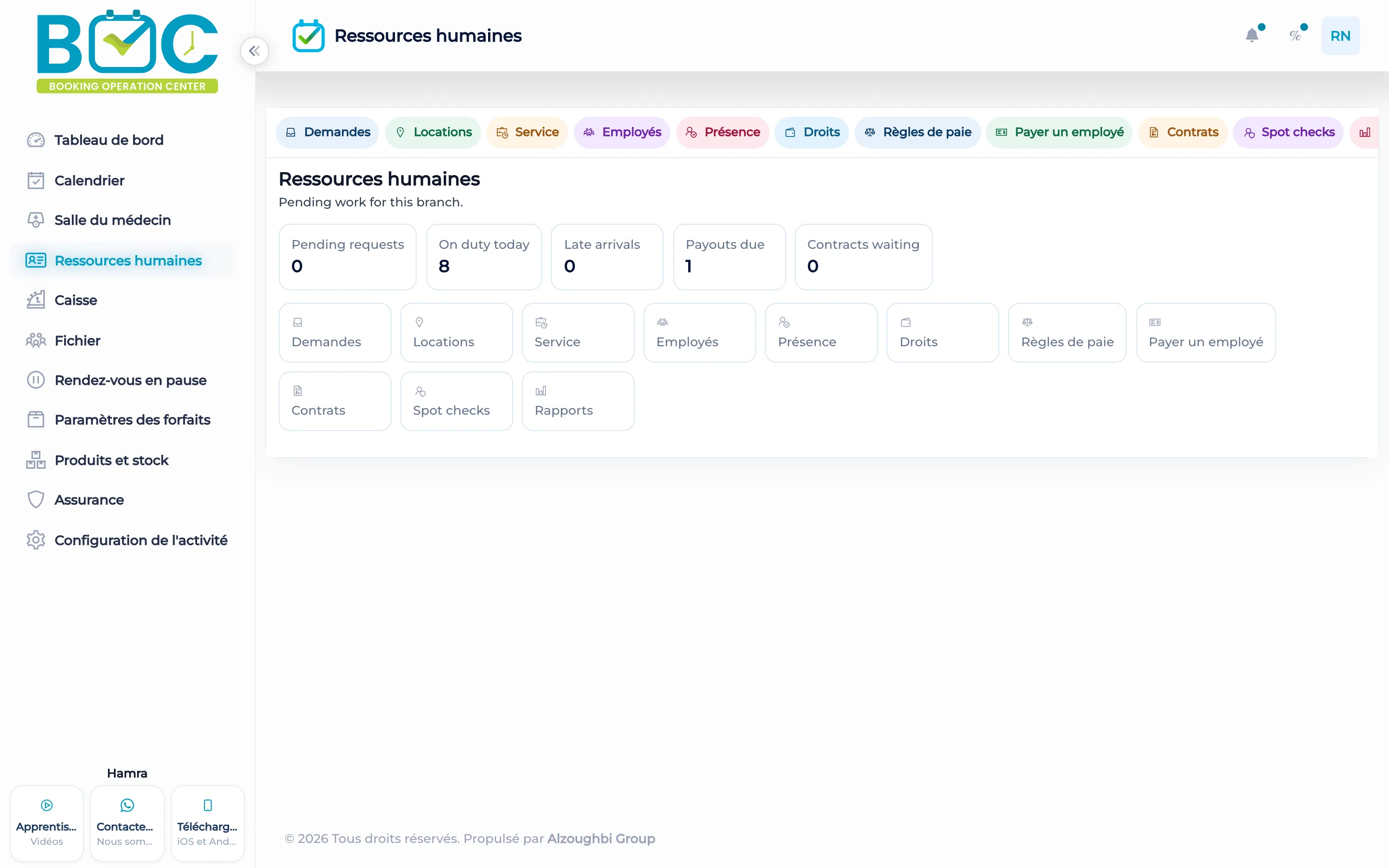Open the Demandes card
Image resolution: width=1389 pixels, height=868 pixels.
(x=335, y=332)
